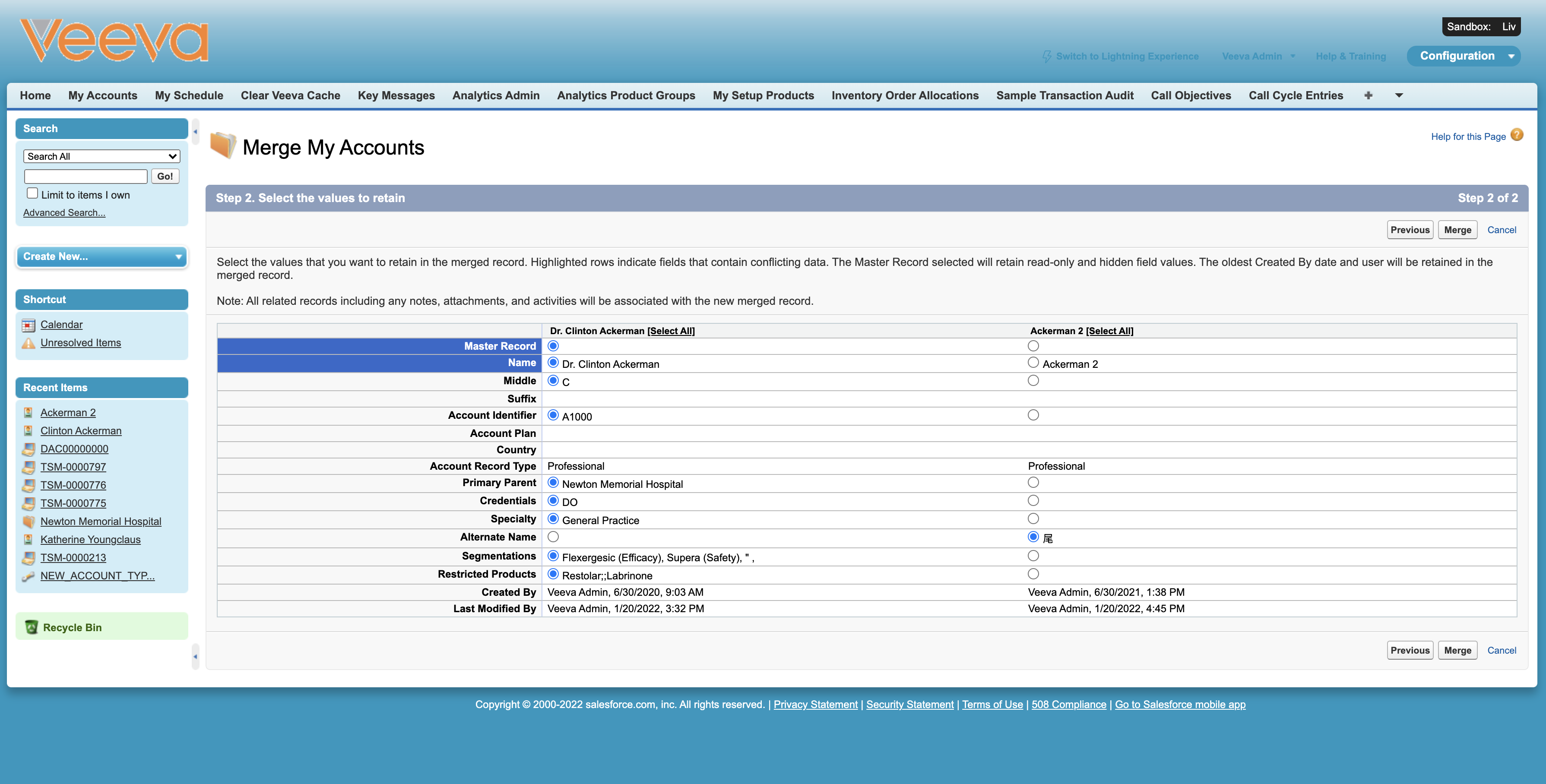This screenshot has height=784, width=1546.
Task: Check Limit to items I own
Action: [32, 193]
